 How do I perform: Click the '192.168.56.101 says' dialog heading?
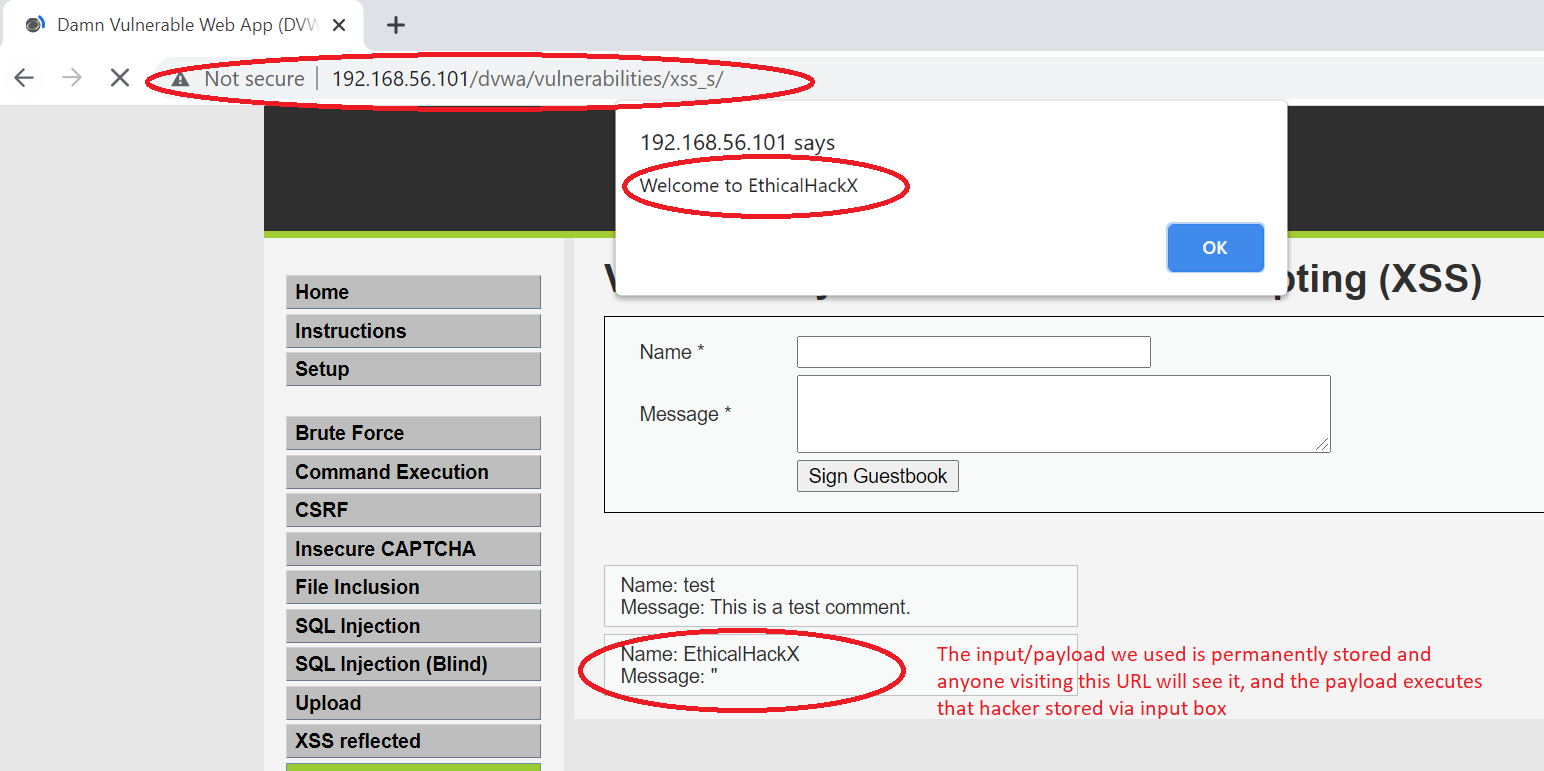(x=737, y=142)
